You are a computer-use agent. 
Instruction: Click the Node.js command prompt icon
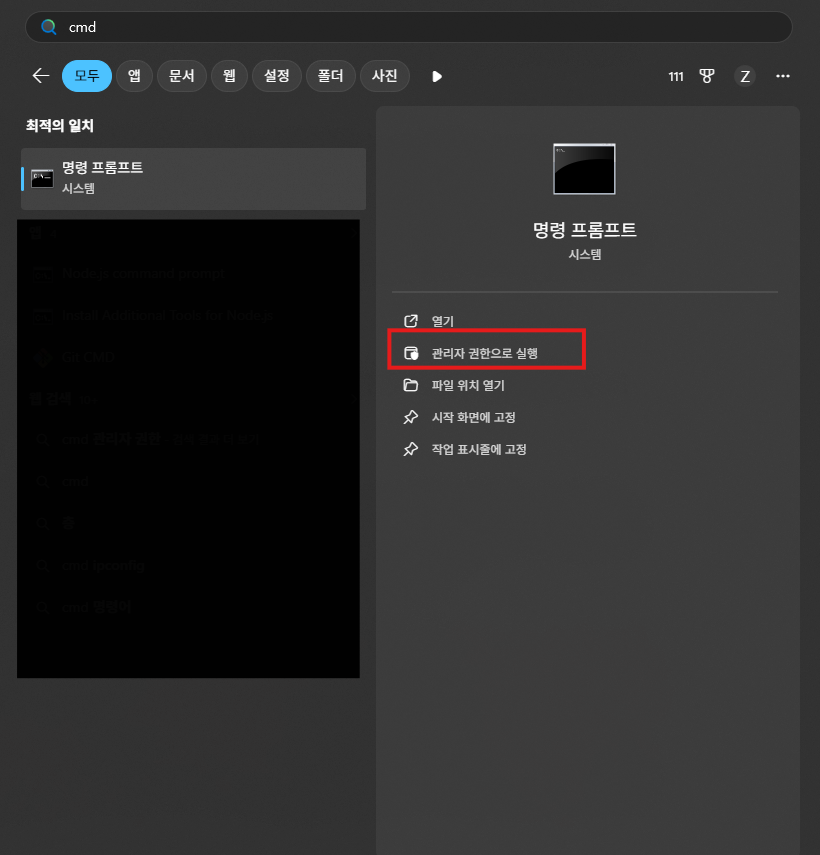click(43, 274)
